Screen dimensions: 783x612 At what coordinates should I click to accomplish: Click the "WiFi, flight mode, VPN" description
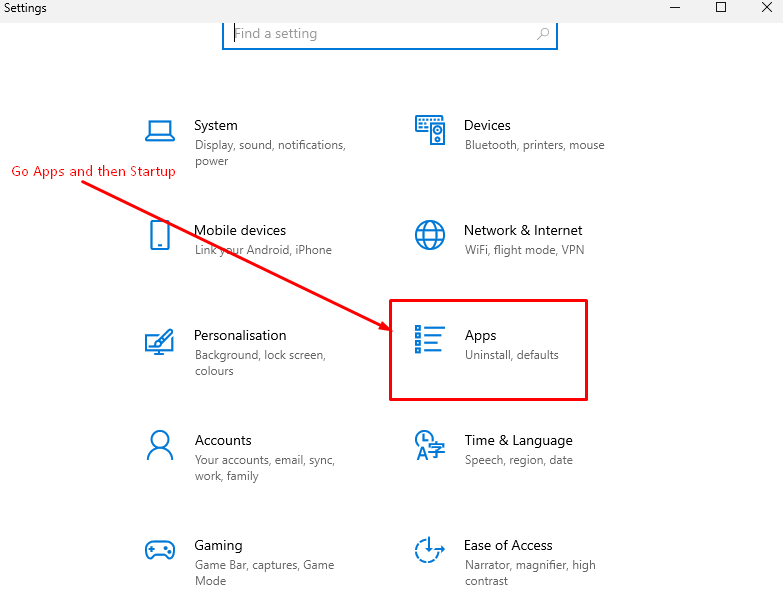[524, 250]
